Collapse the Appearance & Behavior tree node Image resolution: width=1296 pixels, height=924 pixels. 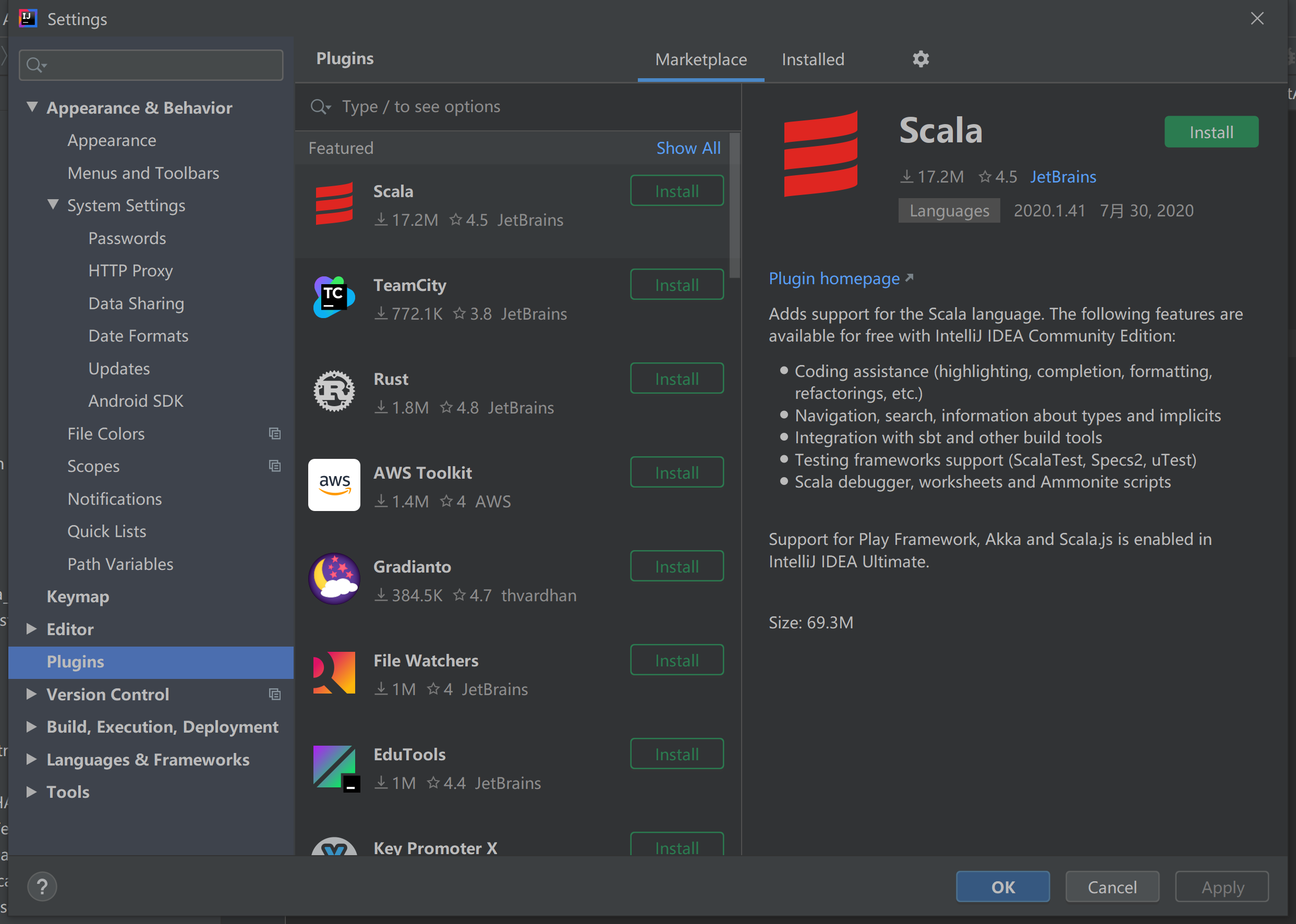coord(32,107)
